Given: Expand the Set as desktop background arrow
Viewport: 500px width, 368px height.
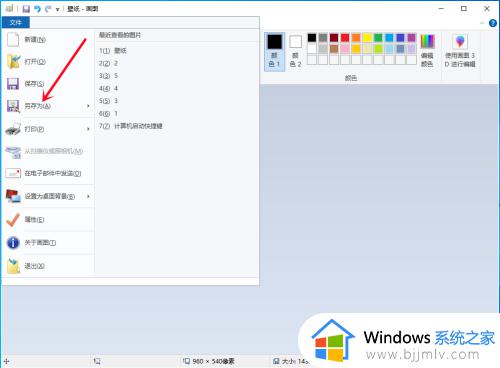Looking at the screenshot, I should coord(88,196).
